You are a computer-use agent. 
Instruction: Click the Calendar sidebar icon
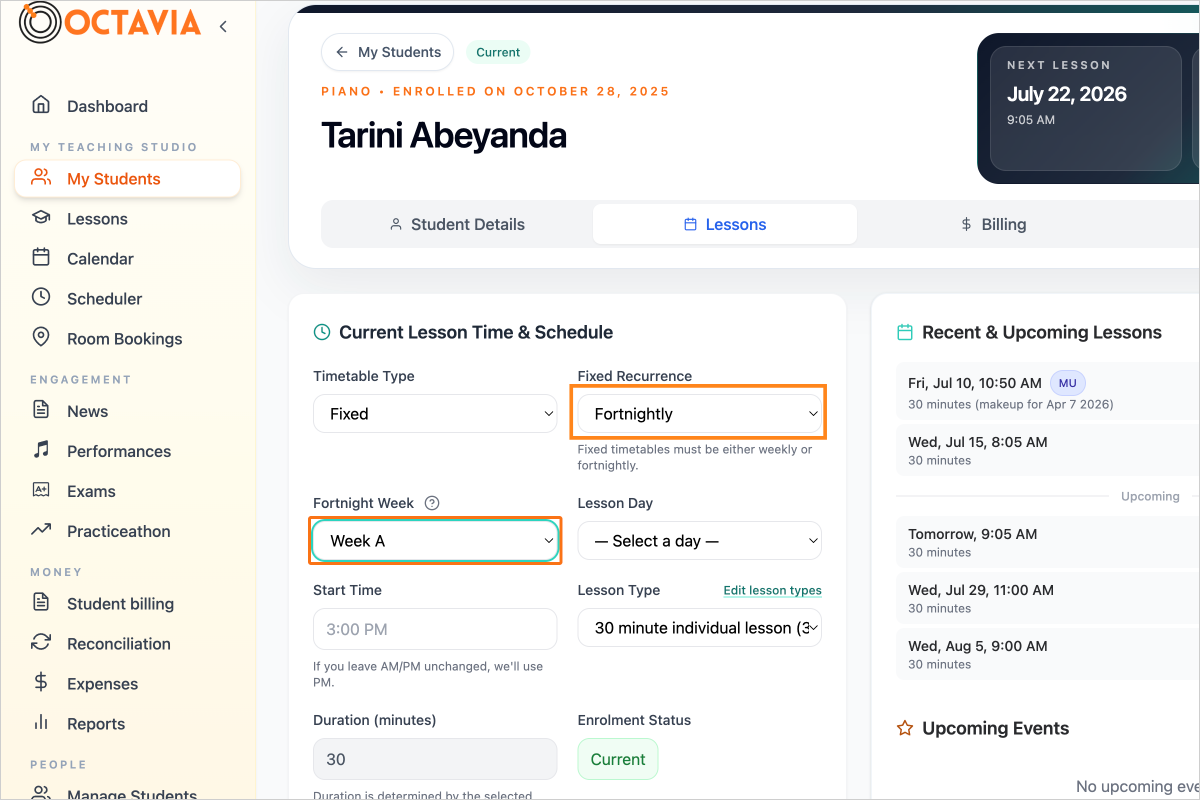tap(41, 258)
